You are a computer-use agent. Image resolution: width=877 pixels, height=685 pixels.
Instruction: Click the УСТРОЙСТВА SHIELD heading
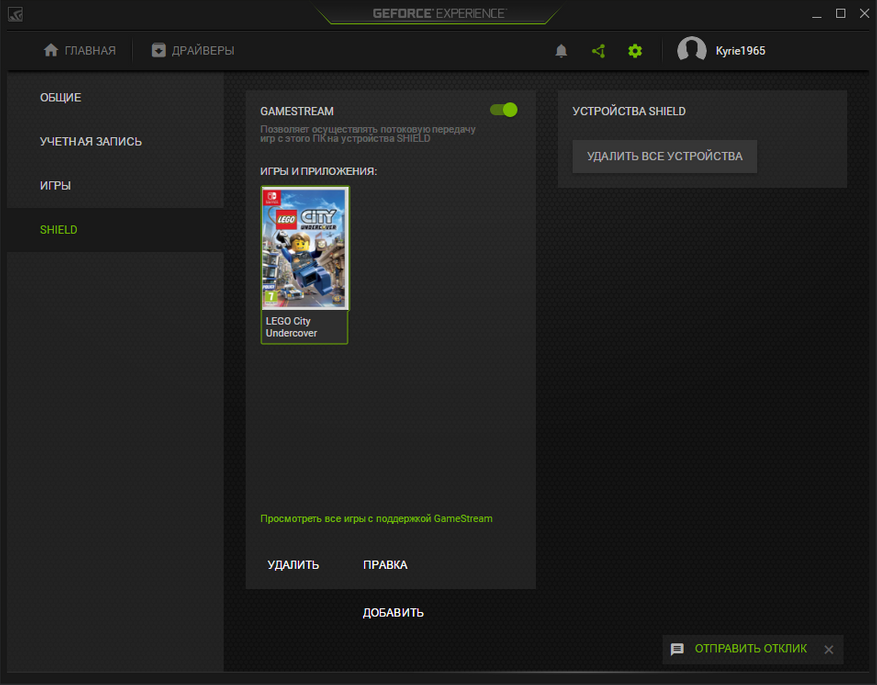click(x=629, y=111)
